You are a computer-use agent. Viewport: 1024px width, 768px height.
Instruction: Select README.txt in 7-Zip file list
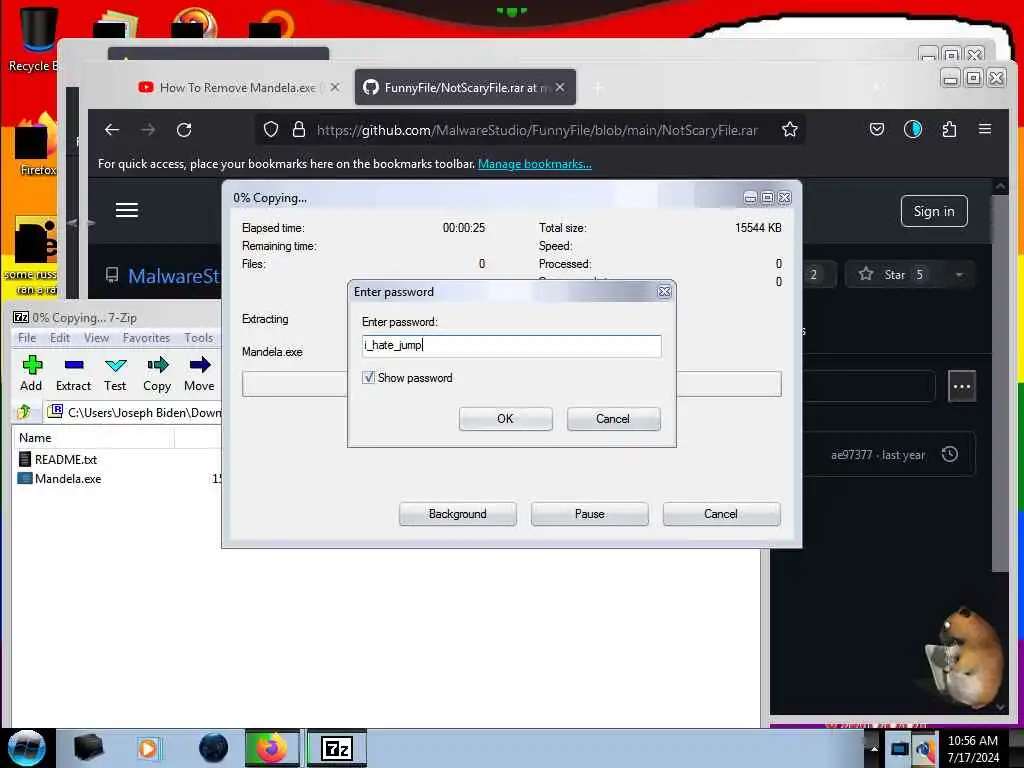point(66,460)
